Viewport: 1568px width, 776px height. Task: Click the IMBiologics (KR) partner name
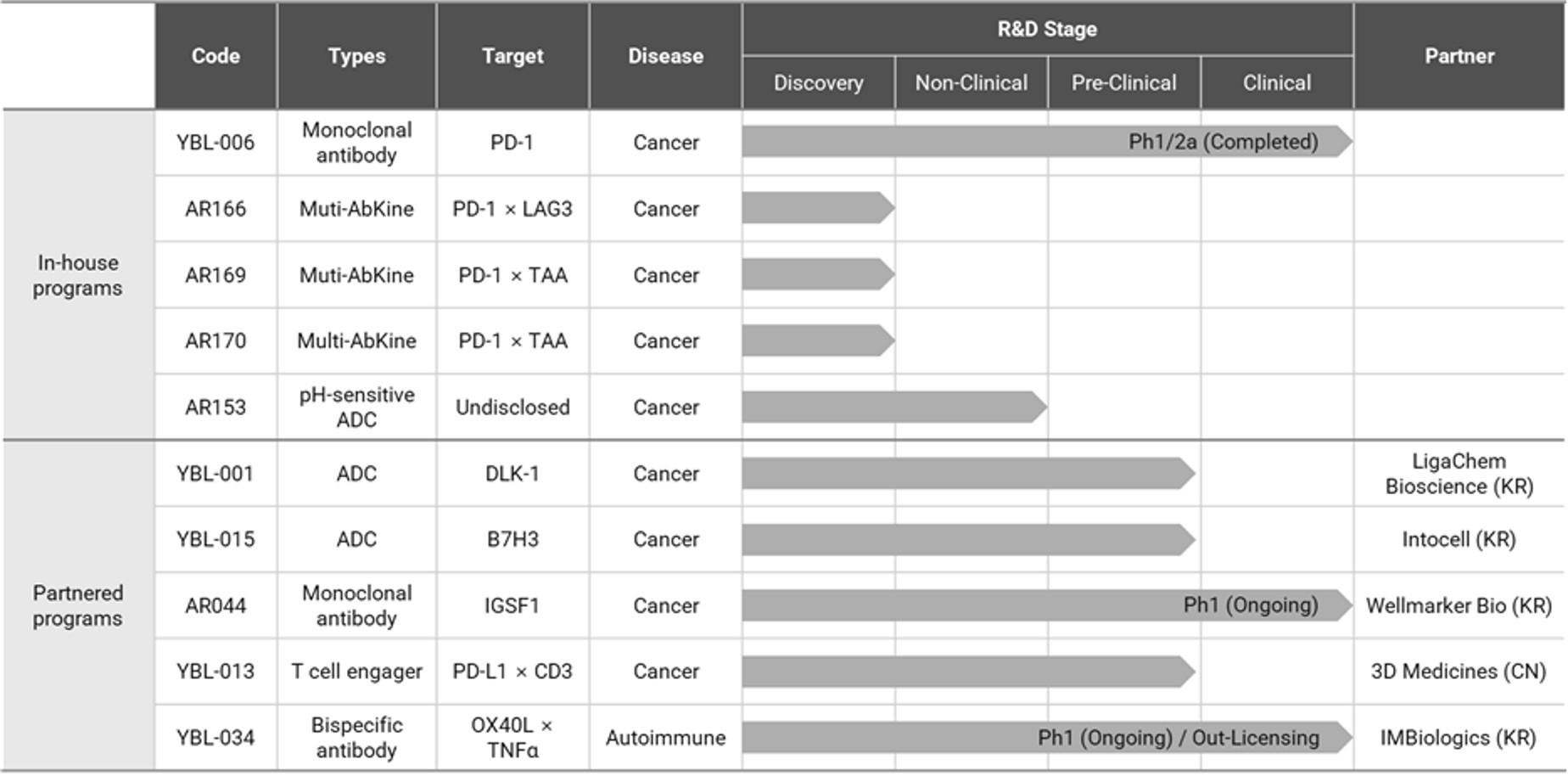pyautogui.click(x=1459, y=737)
